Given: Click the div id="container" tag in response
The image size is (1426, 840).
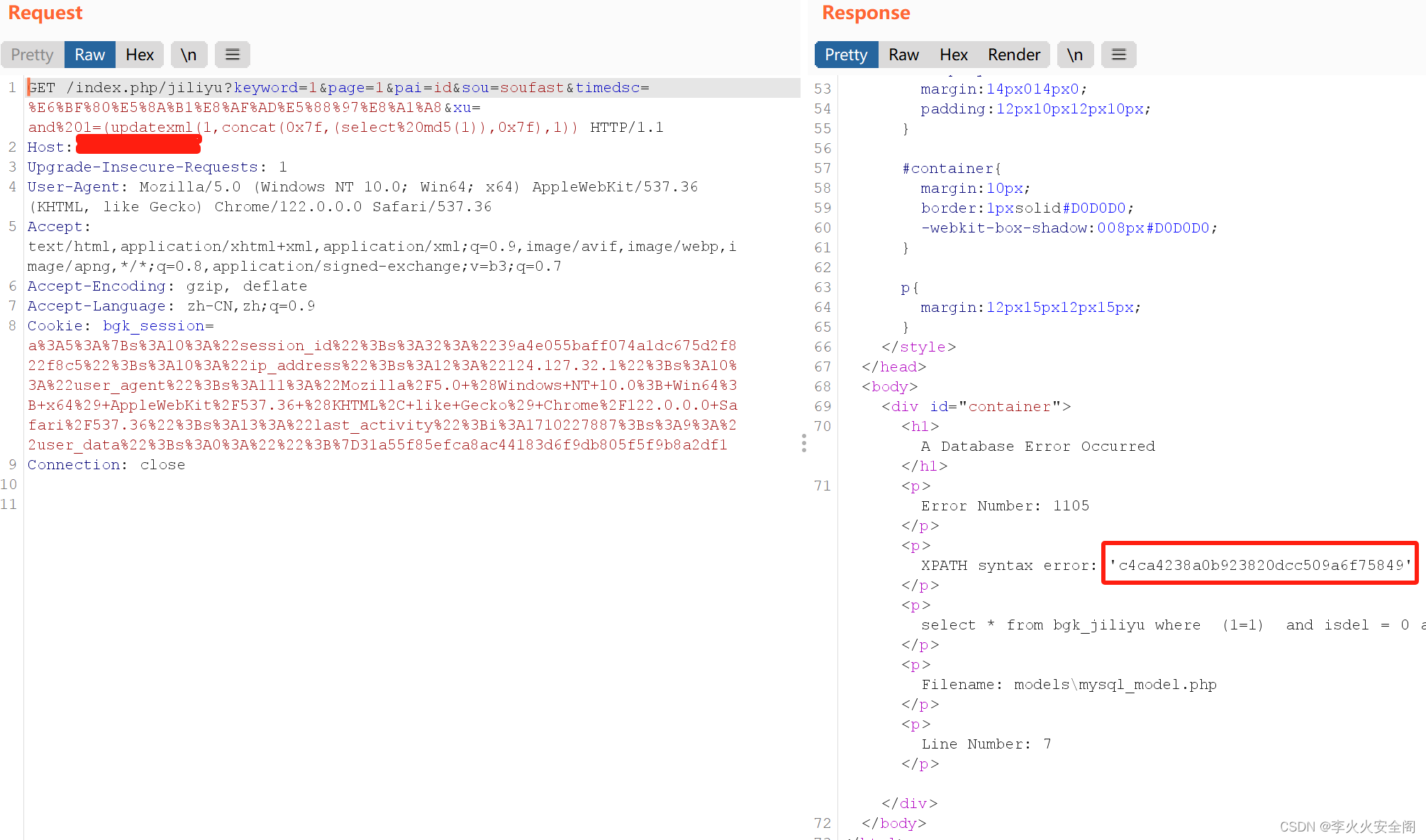Looking at the screenshot, I should point(976,407).
